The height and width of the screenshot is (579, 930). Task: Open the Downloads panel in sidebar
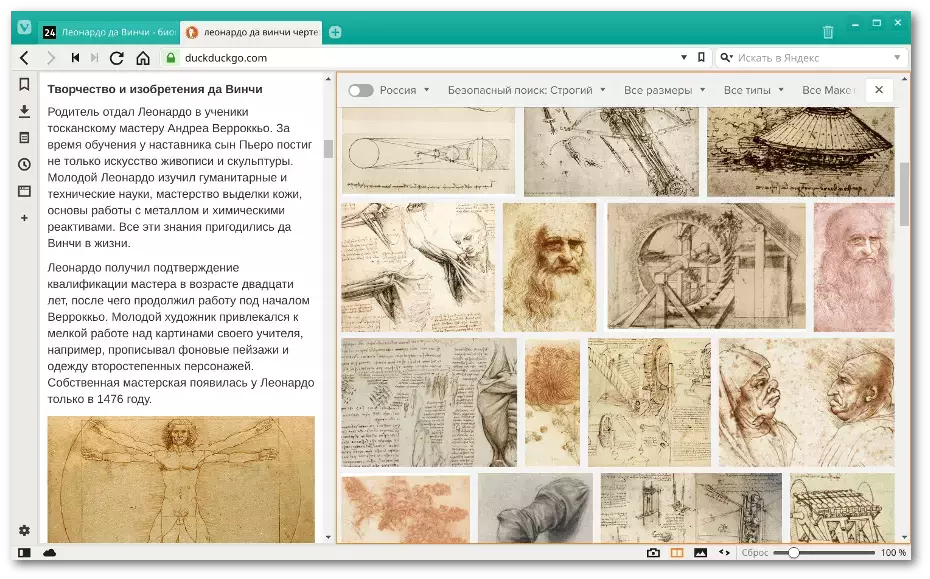click(x=24, y=111)
